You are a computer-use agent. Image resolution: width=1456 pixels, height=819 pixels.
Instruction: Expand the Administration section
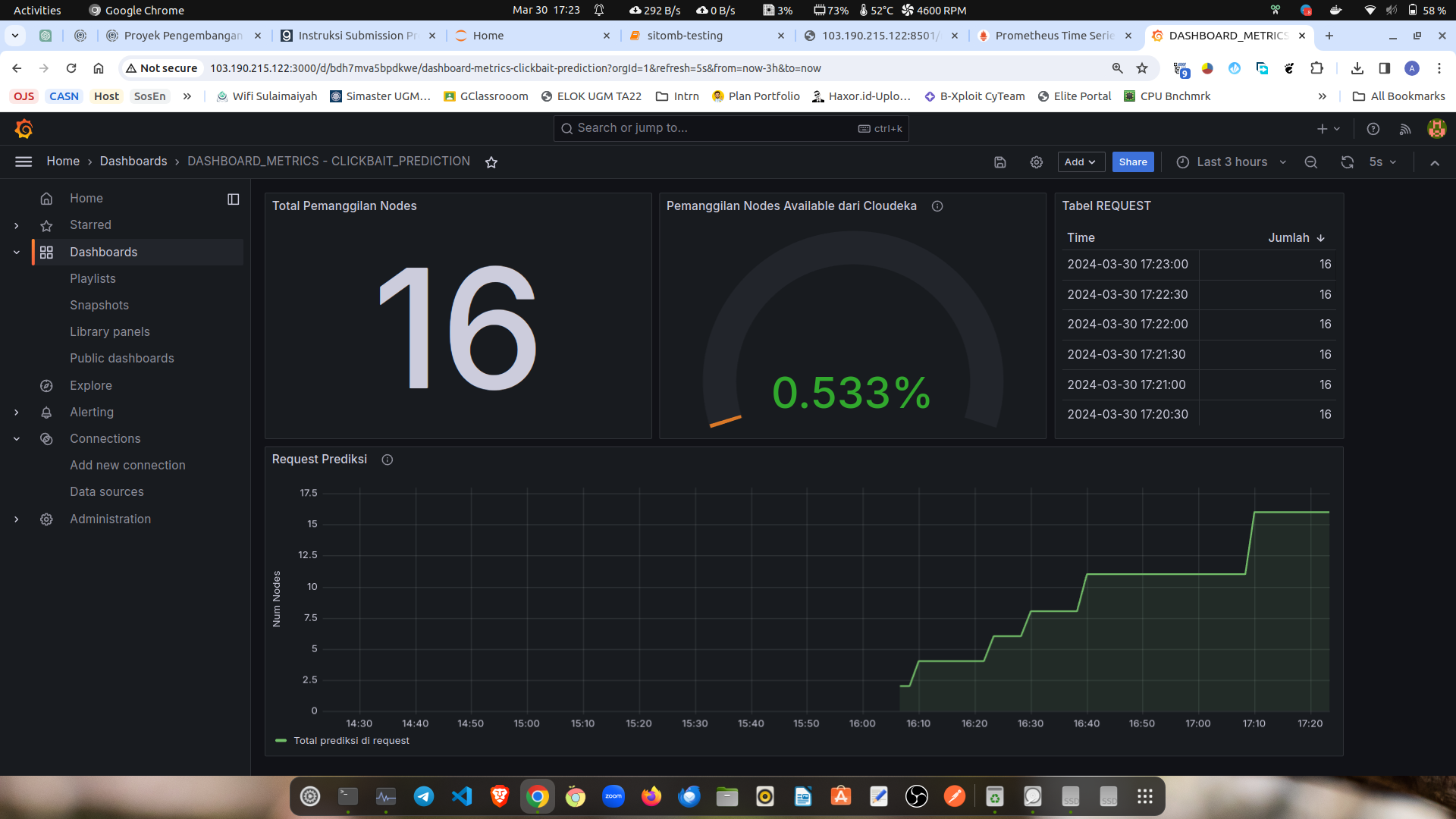(x=17, y=519)
